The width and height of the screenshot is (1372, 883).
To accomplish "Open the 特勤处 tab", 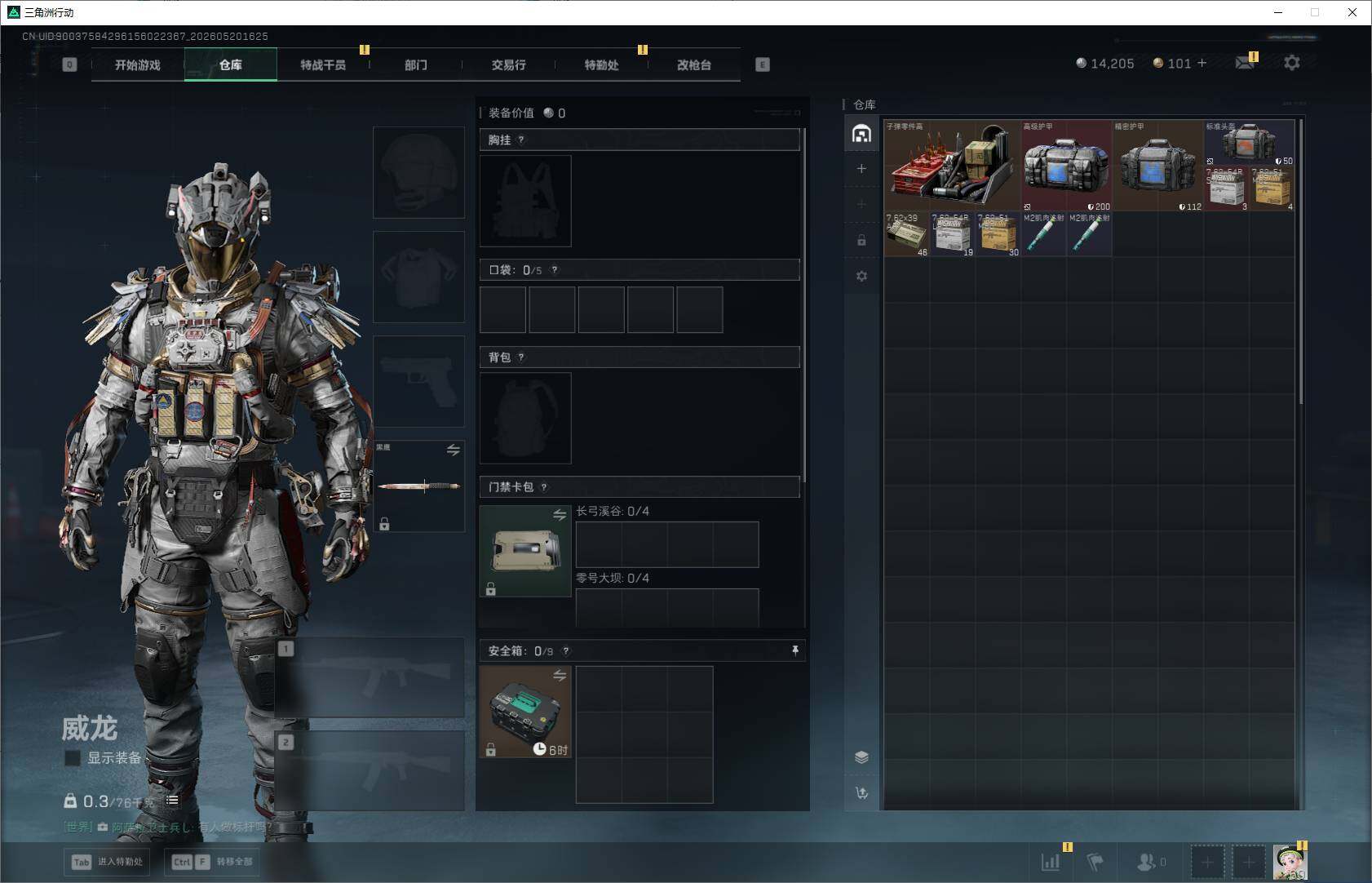I will 601,64.
